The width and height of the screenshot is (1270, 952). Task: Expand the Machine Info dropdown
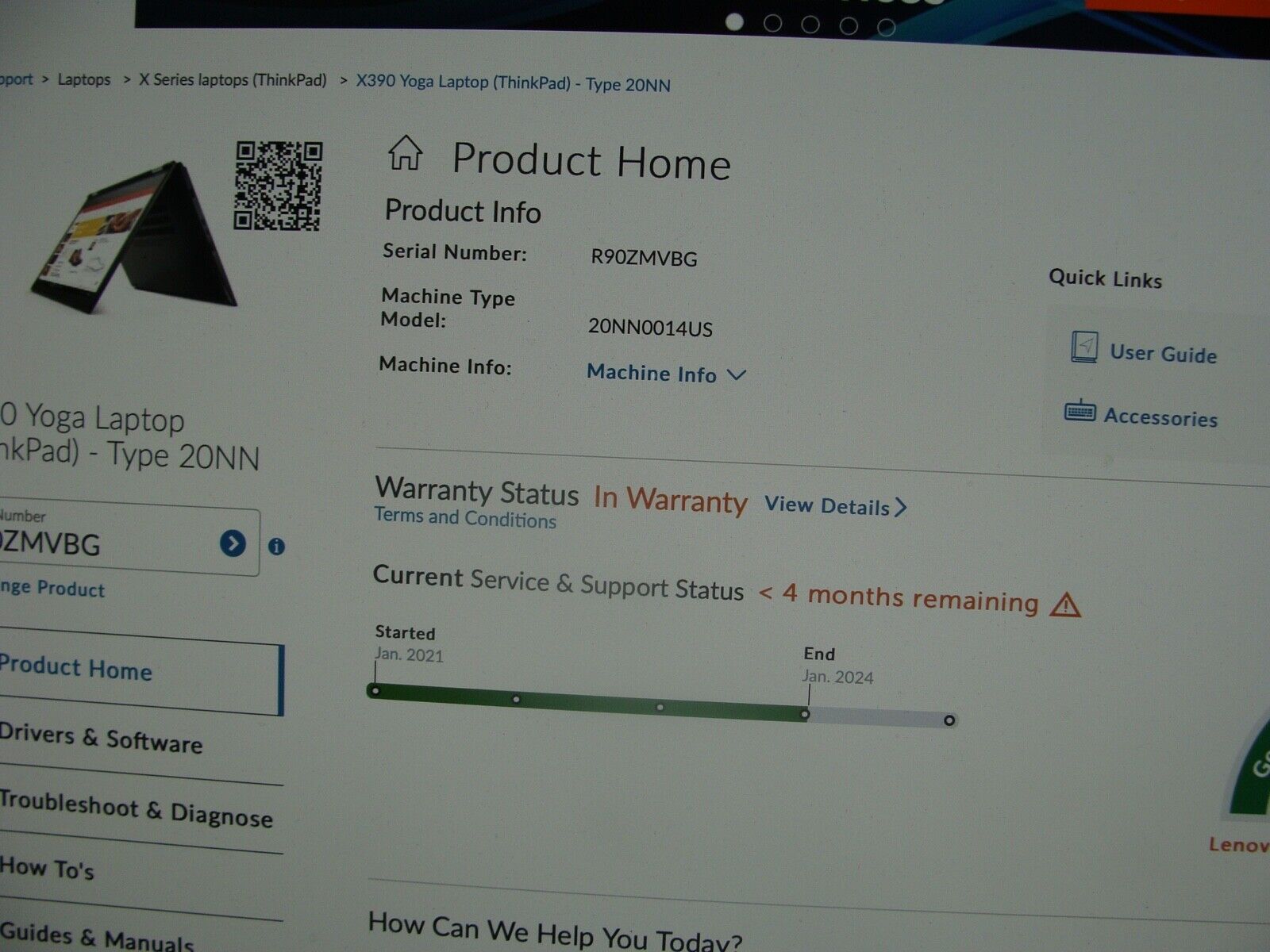[x=666, y=374]
